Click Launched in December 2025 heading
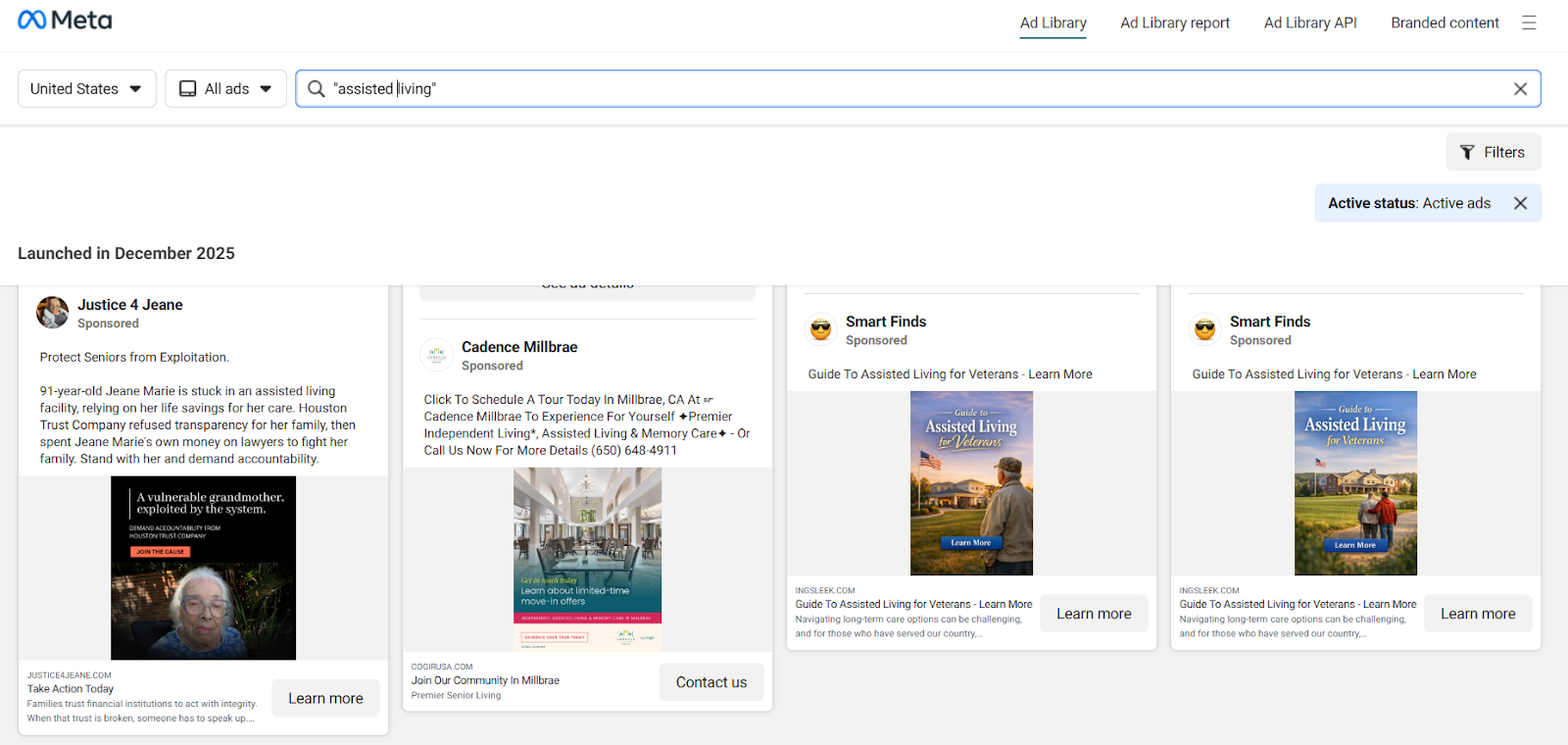Screen dimensions: 1568x745 126,253
